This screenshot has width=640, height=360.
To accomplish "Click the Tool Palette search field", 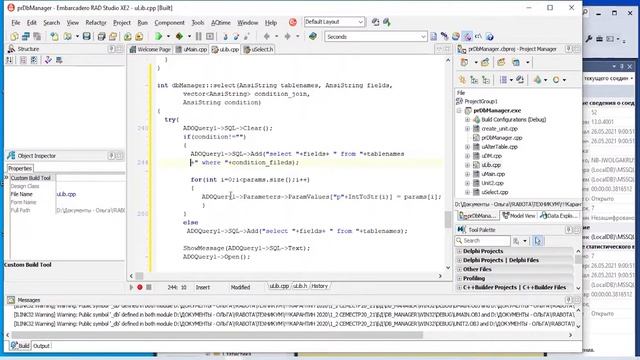I will coord(483,241).
